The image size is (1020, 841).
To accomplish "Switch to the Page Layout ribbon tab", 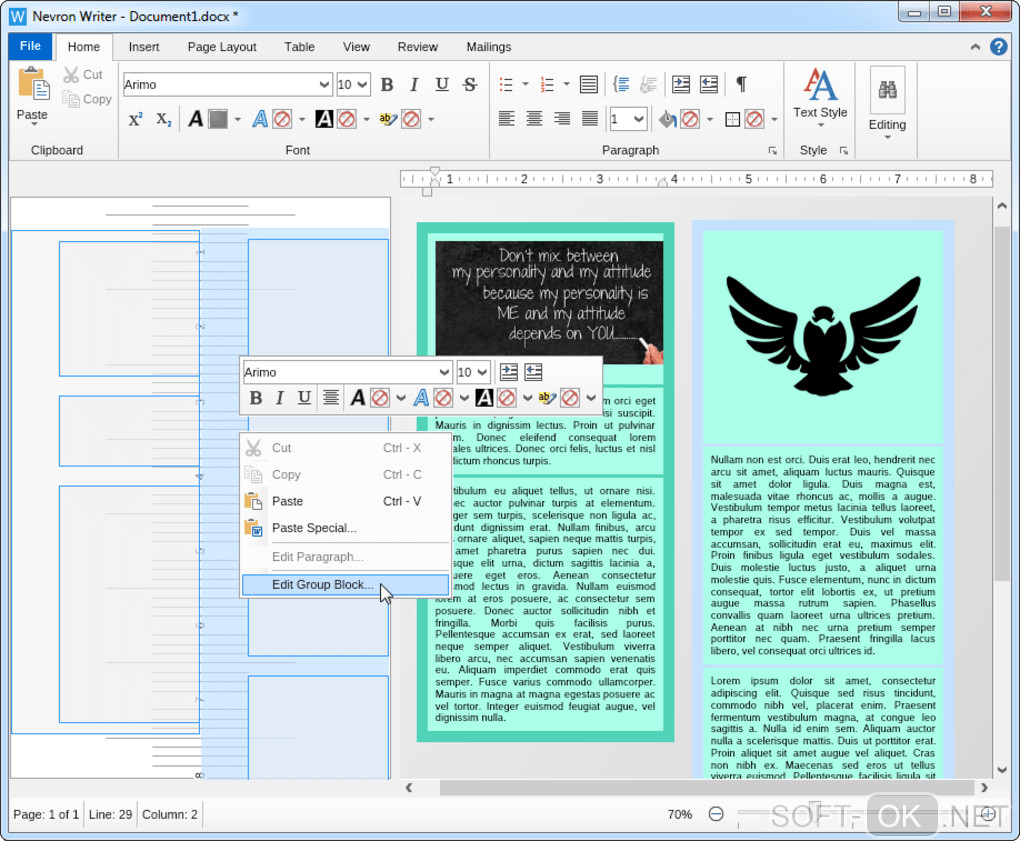I will pos(222,47).
